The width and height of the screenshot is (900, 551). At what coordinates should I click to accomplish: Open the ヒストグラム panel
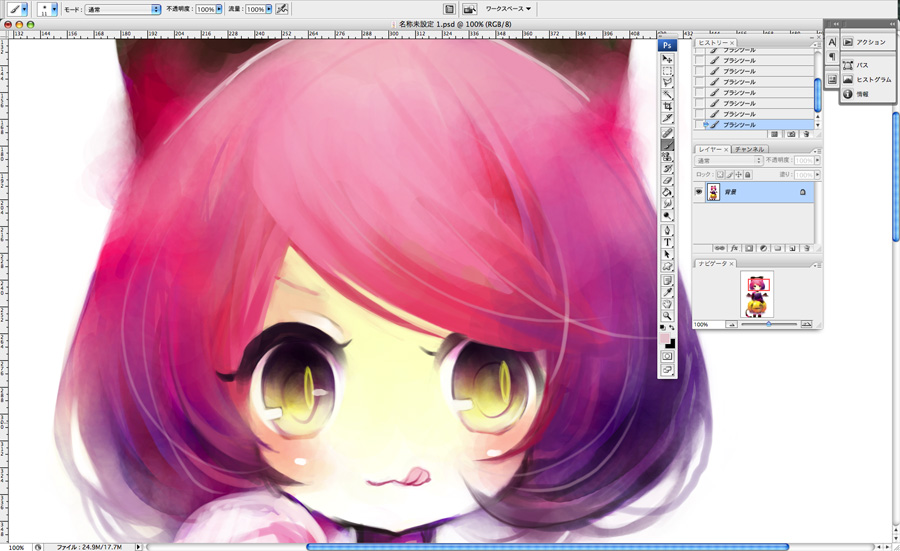point(867,79)
